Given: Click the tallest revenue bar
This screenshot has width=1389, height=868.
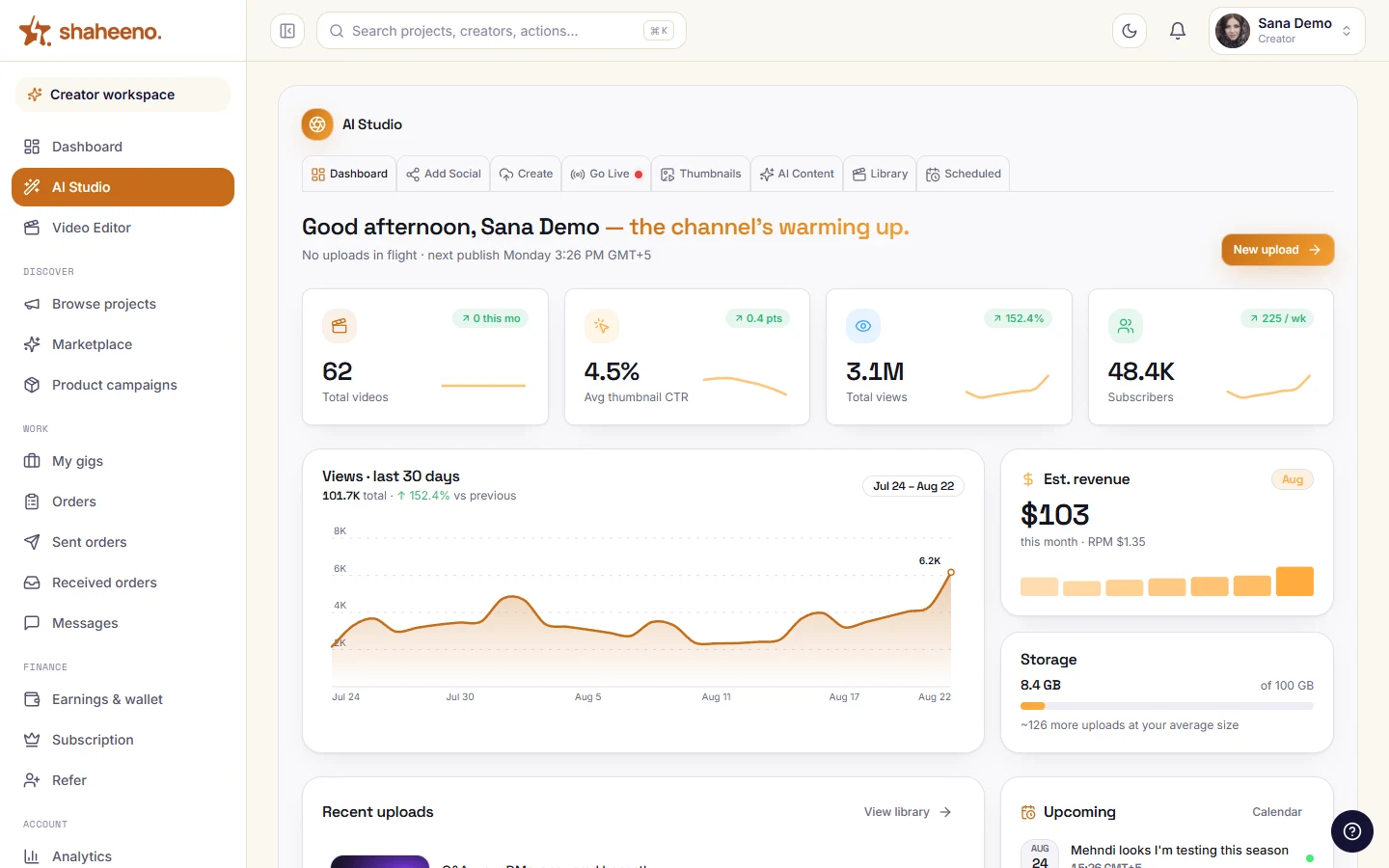Looking at the screenshot, I should pyautogui.click(x=1294, y=582).
